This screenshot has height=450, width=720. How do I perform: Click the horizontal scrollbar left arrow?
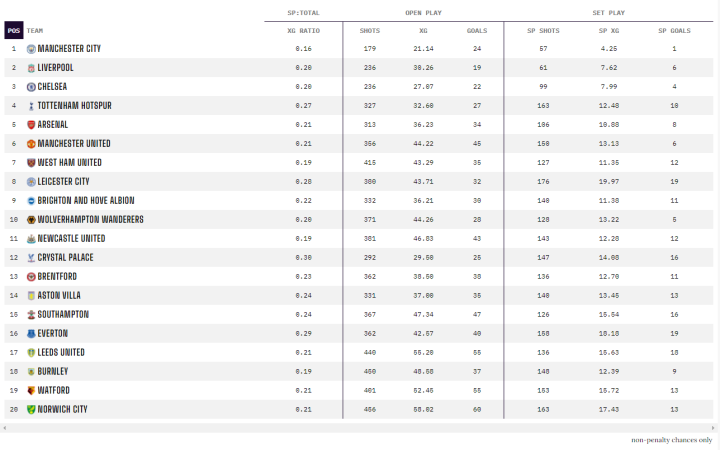pyautogui.click(x=5, y=427)
